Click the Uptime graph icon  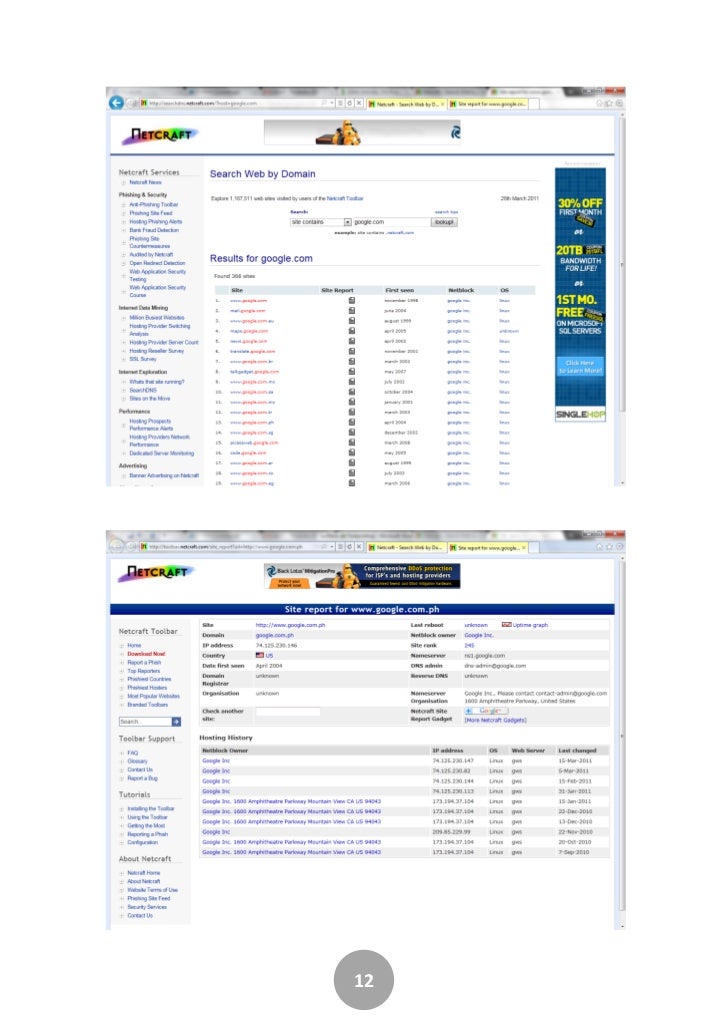click(x=506, y=625)
